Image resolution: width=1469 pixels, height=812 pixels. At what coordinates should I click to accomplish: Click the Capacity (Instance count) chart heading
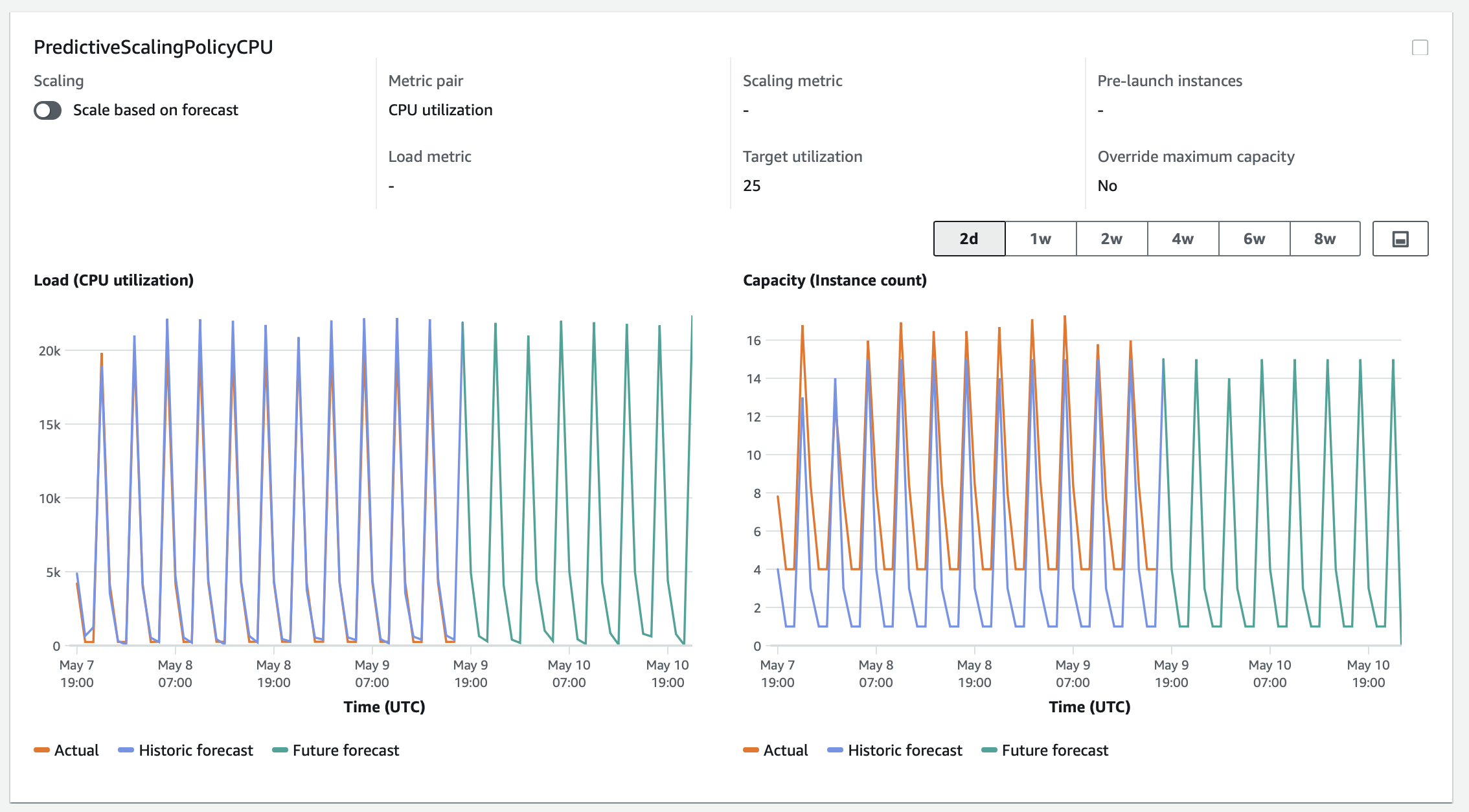834,280
